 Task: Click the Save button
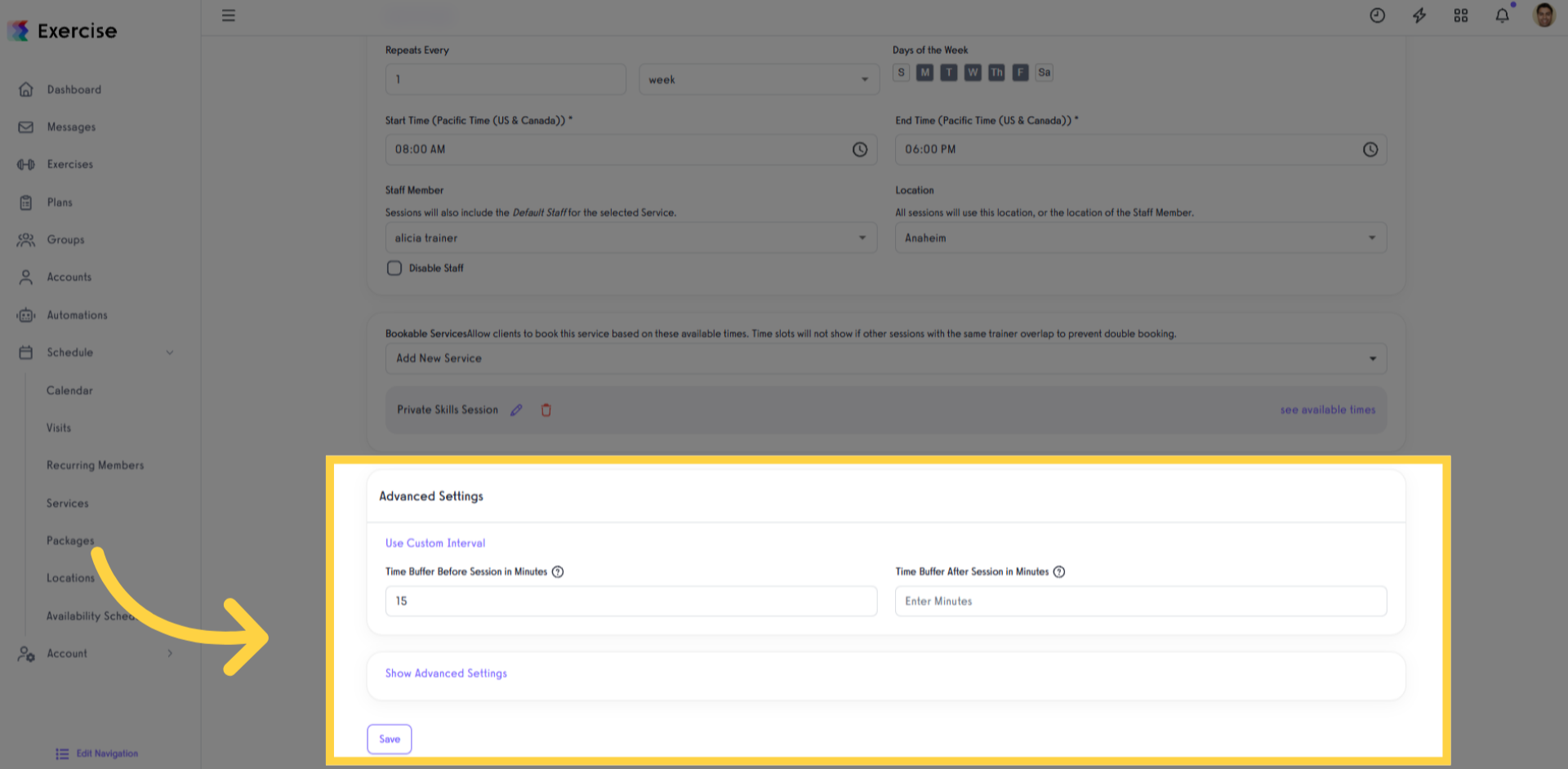click(x=389, y=739)
